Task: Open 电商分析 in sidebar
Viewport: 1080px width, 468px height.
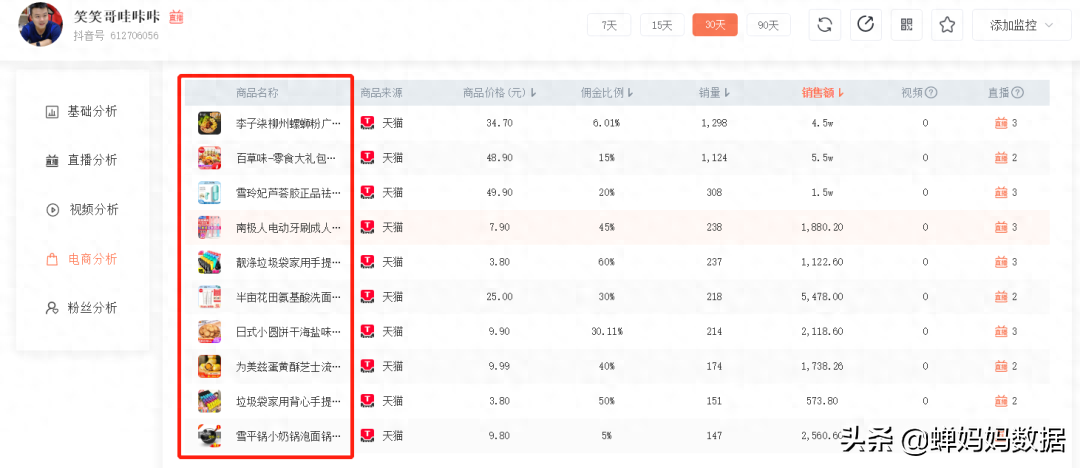Action: pyautogui.click(x=82, y=259)
